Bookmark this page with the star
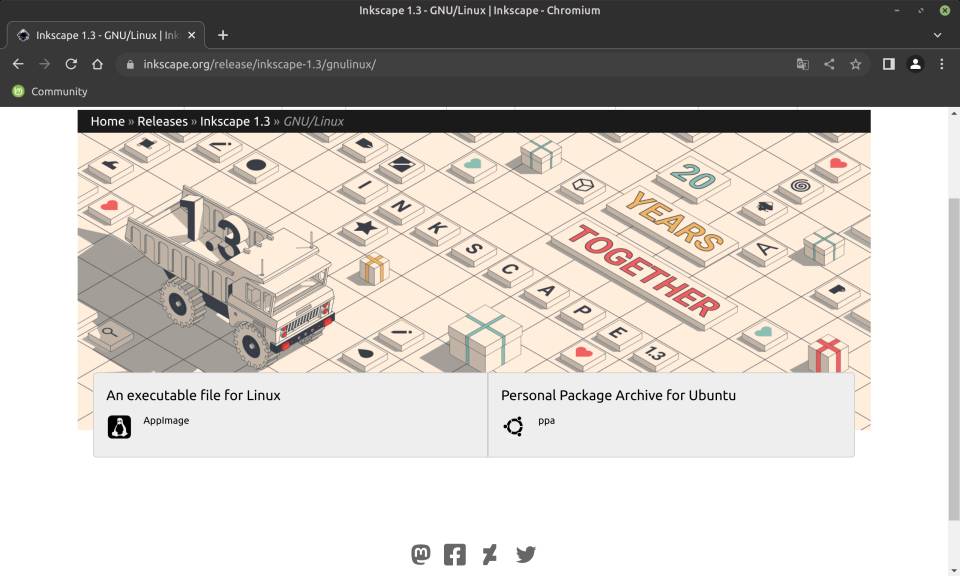This screenshot has width=960, height=576. click(x=855, y=64)
